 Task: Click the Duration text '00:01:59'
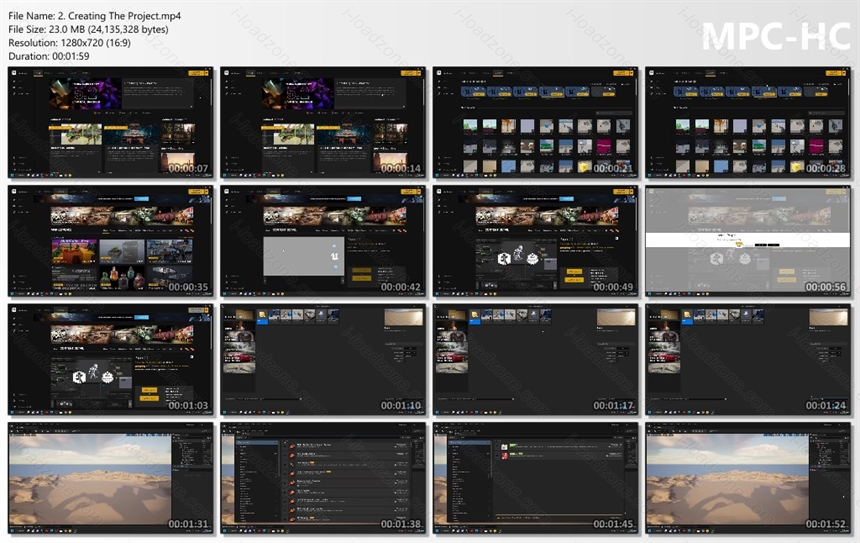tap(71, 56)
